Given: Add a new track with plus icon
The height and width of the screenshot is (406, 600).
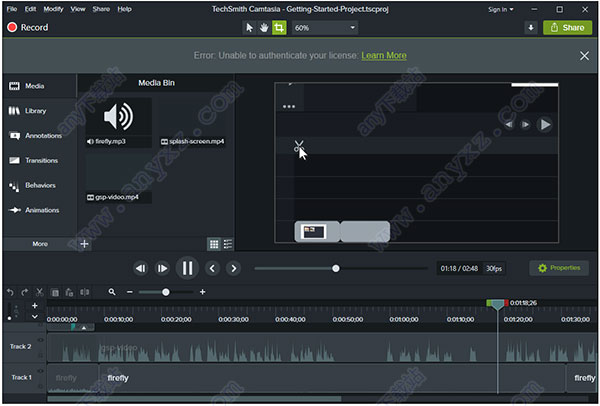Looking at the screenshot, I should click(x=35, y=305).
